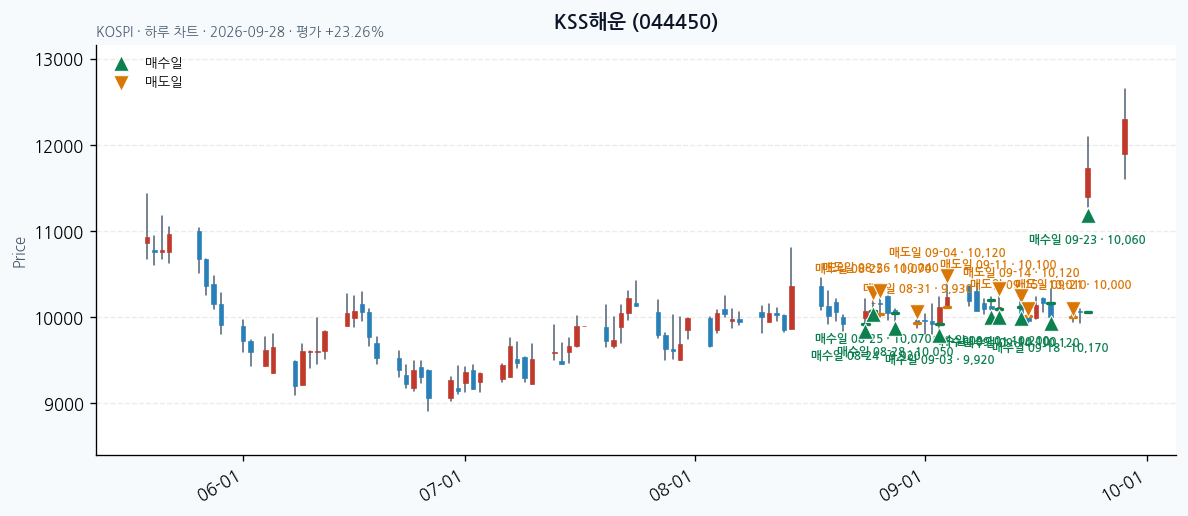The width and height of the screenshot is (1188, 516).
Task: Click the 매도일 09-11 · 10,100 label
Action: (x=998, y=263)
